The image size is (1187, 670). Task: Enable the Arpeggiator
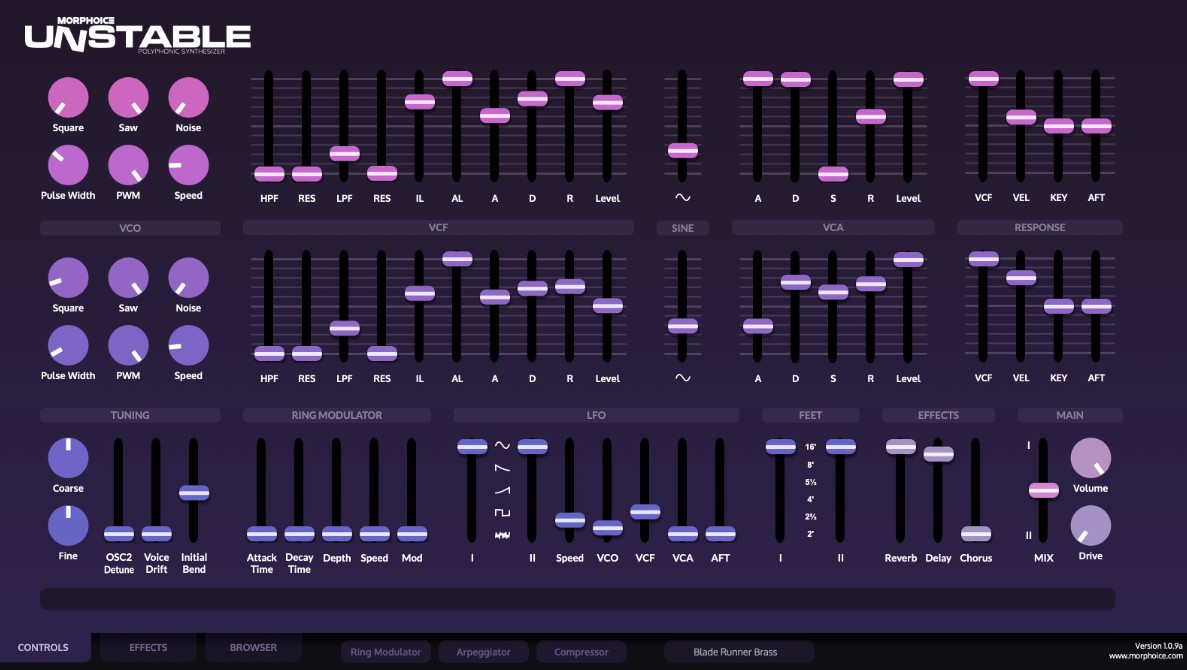(x=483, y=652)
